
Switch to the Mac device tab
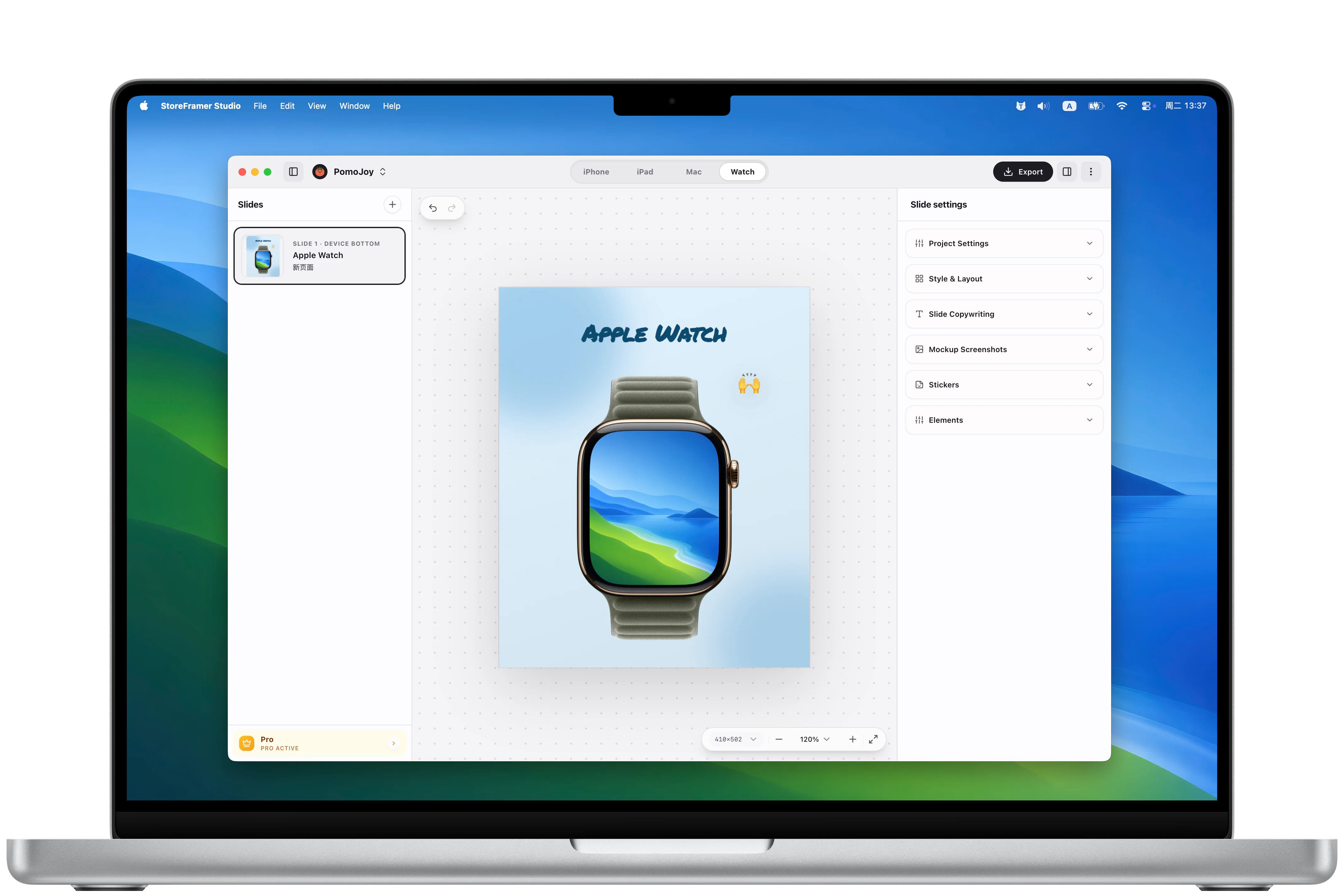pos(694,171)
